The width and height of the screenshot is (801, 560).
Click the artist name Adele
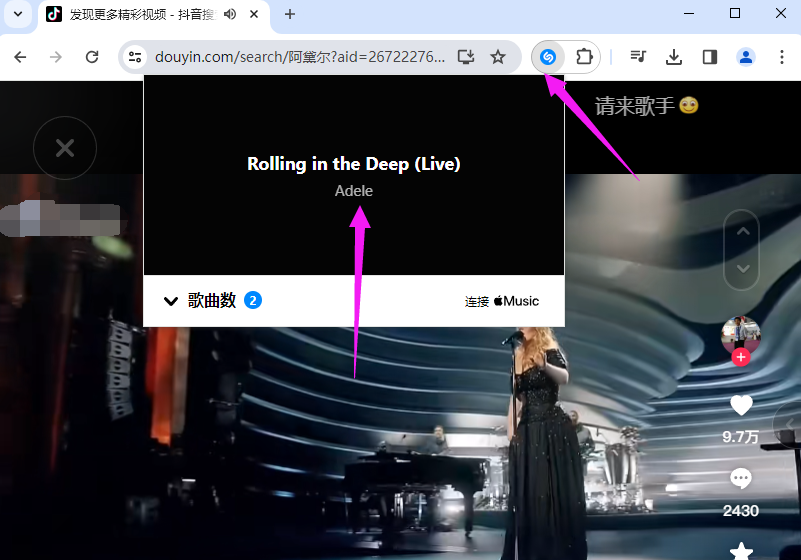tap(354, 191)
